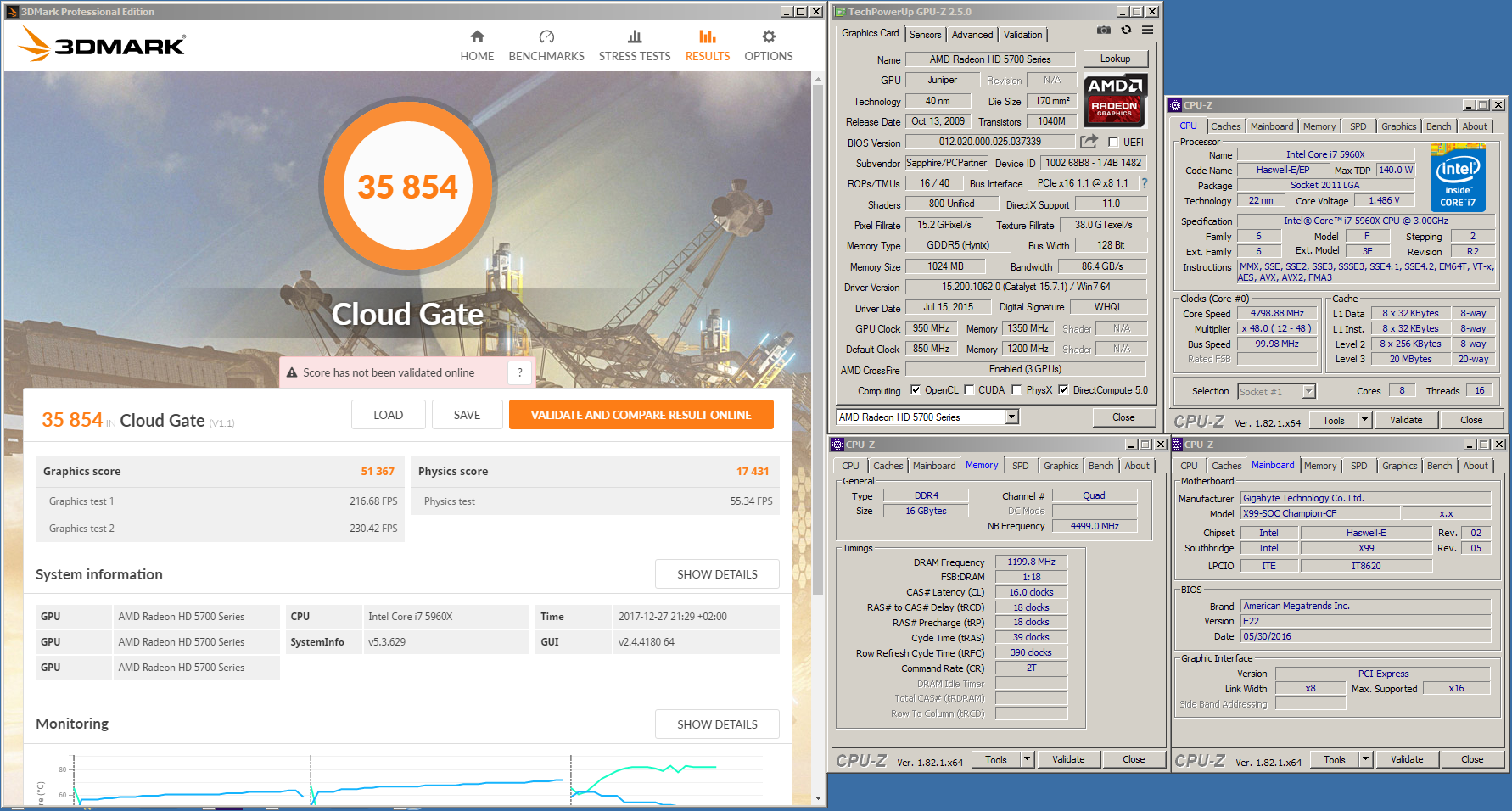Select the RESULTS bar chart icon
This screenshot has height=811, width=1512.
(x=708, y=36)
